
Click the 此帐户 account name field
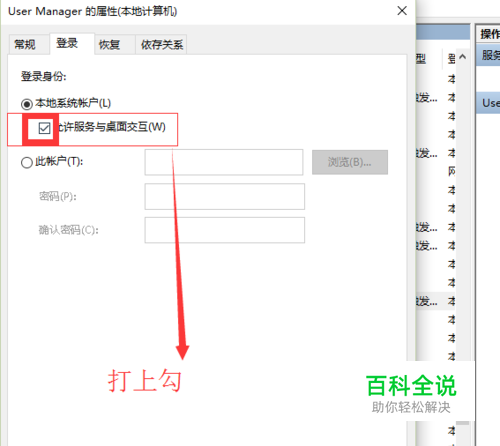point(224,162)
